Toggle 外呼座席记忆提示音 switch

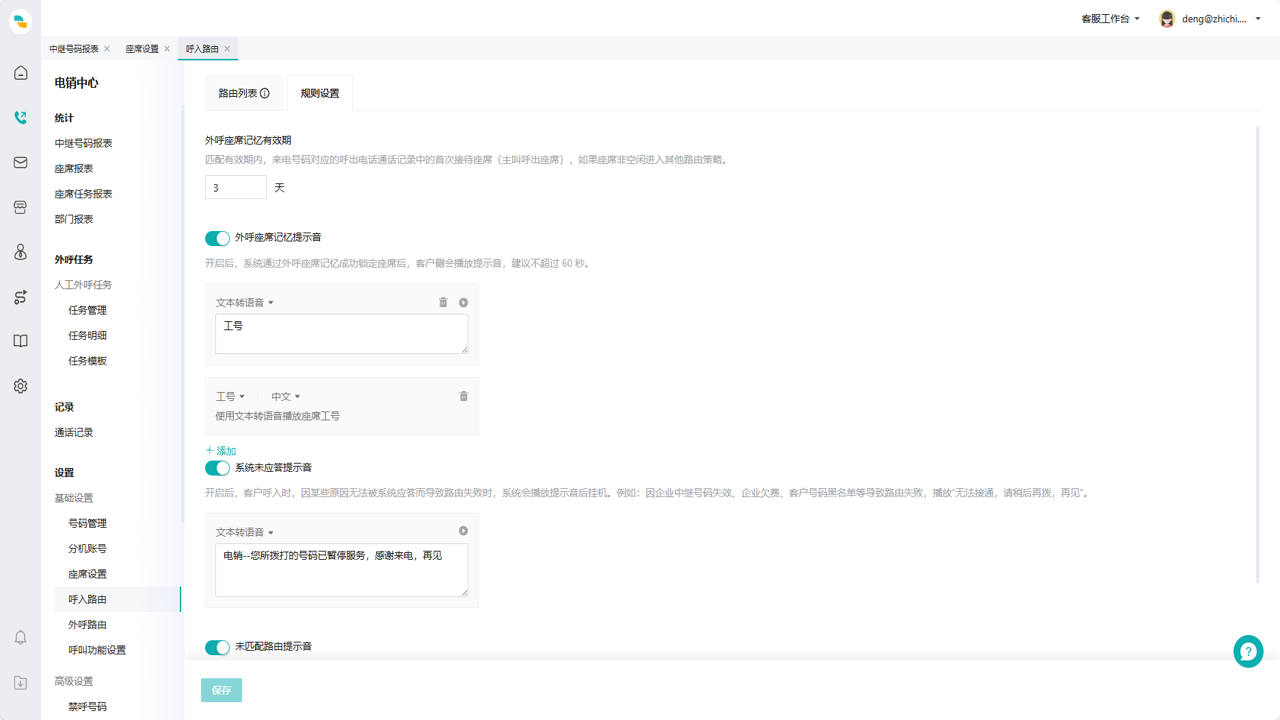[x=217, y=238]
